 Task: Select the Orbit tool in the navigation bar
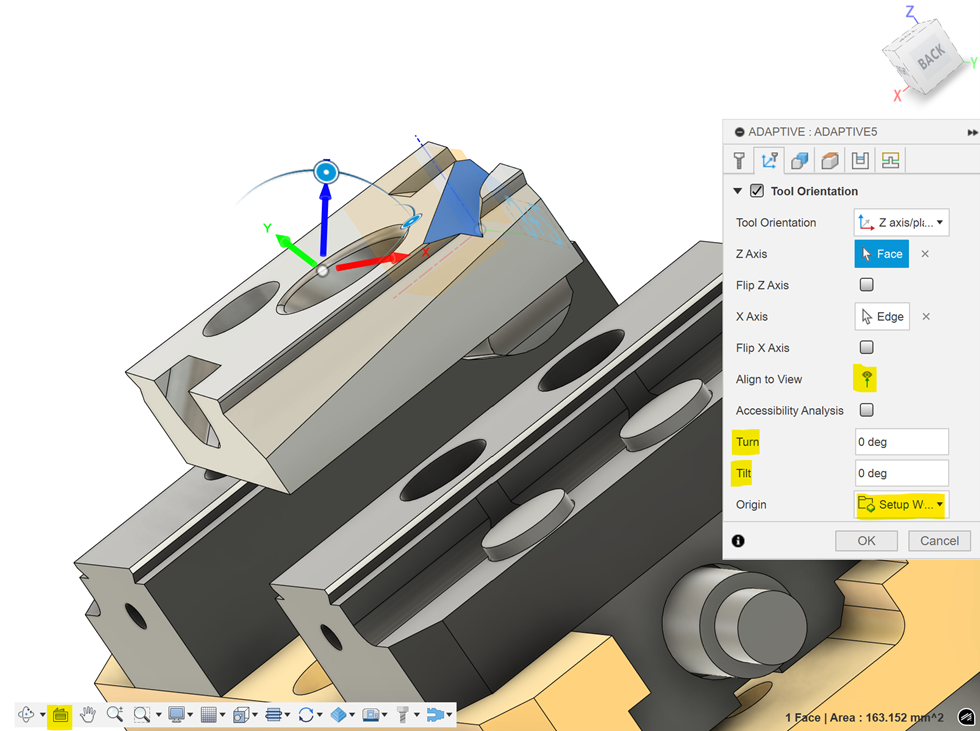click(x=27, y=714)
